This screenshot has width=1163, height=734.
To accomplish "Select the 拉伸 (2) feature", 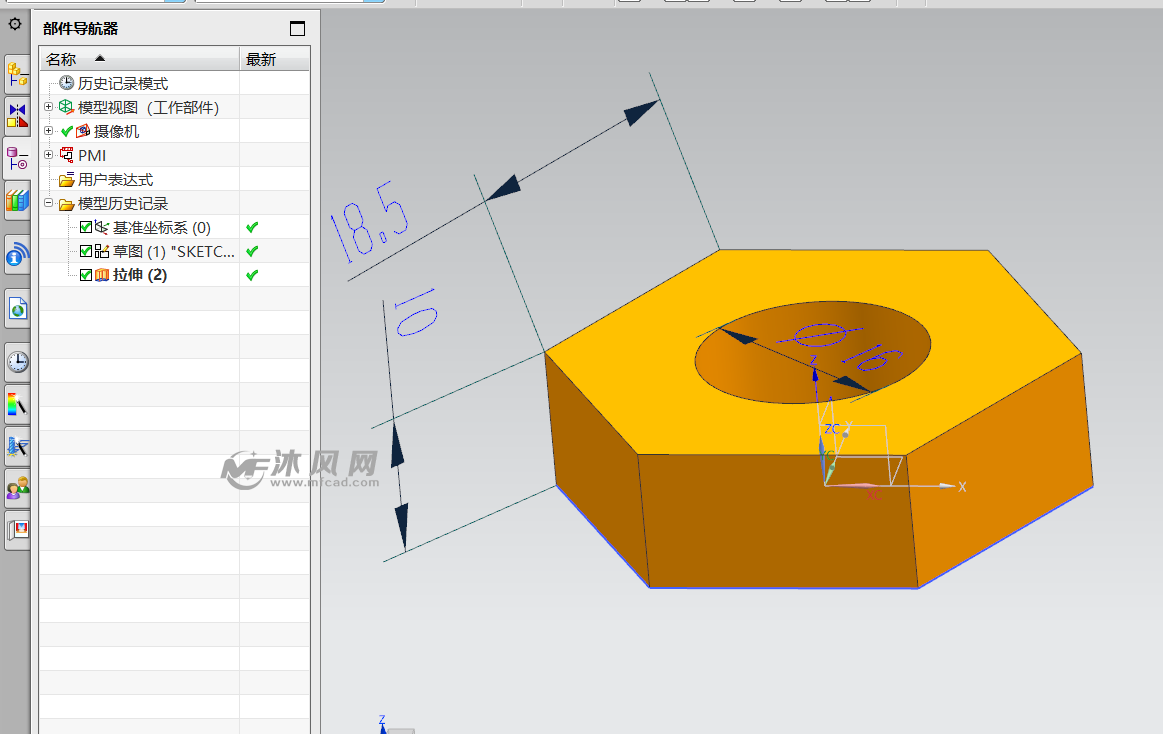I will (x=139, y=275).
